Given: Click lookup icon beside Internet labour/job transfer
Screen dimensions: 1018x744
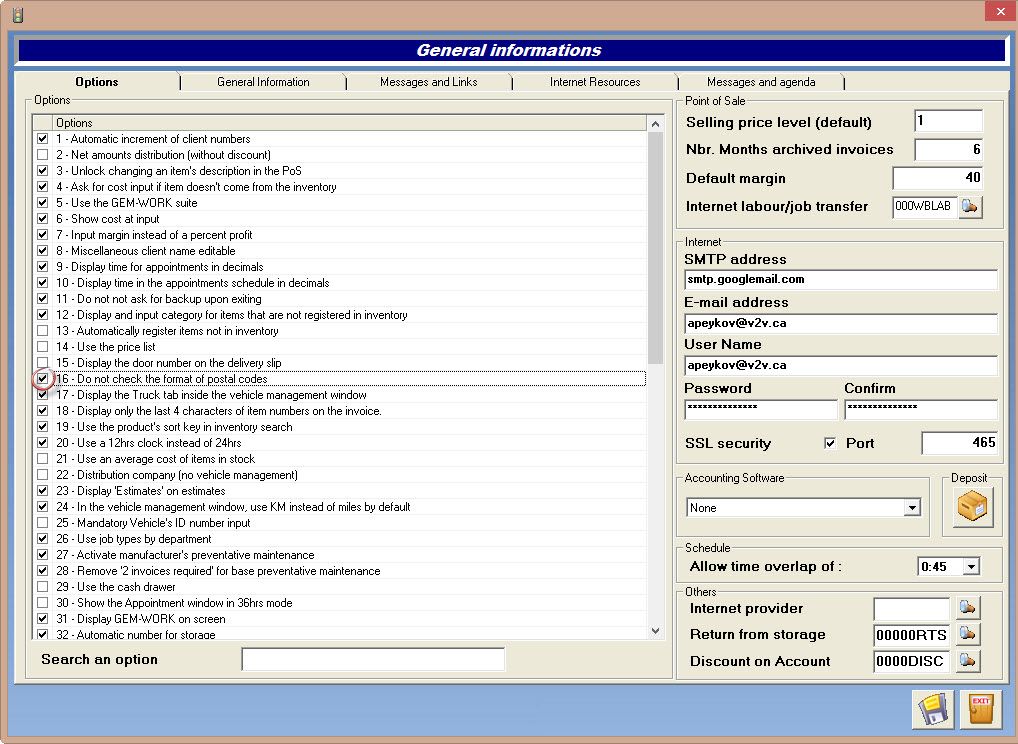Looking at the screenshot, I should (x=969, y=207).
